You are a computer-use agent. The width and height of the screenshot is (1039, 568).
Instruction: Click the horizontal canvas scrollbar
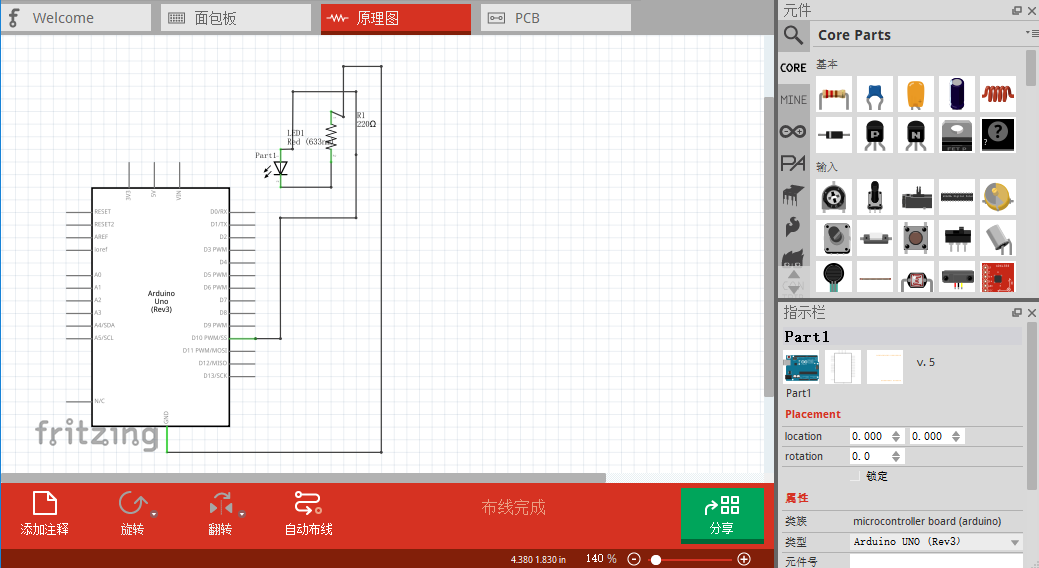pos(303,478)
